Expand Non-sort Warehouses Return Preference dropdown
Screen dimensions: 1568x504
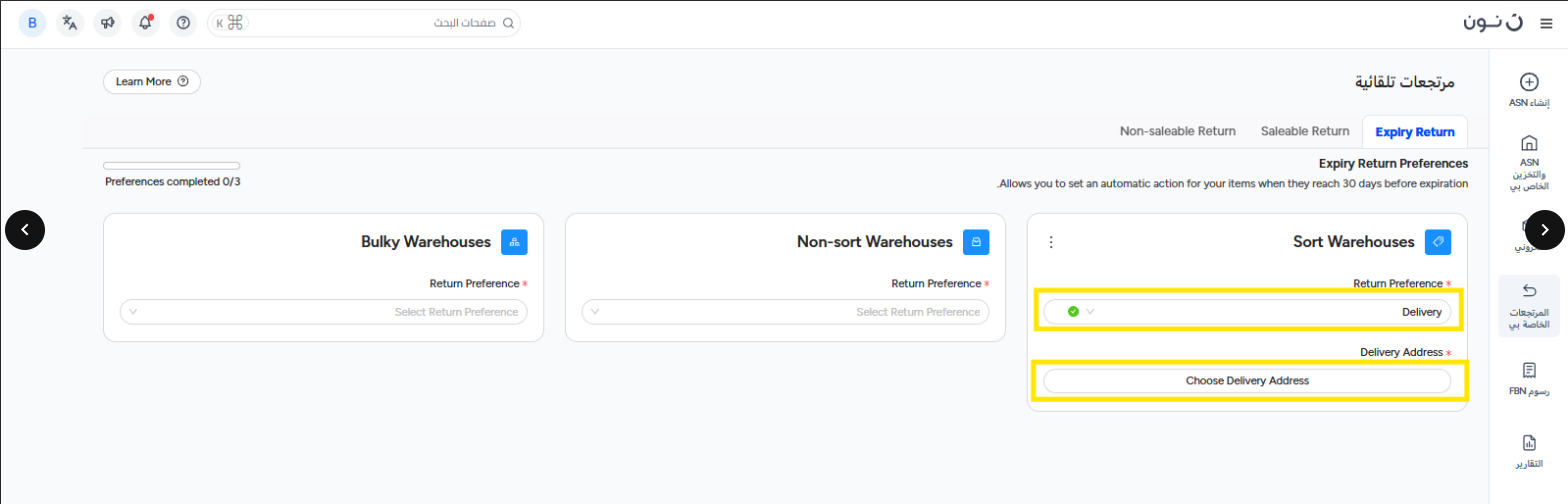pos(785,312)
